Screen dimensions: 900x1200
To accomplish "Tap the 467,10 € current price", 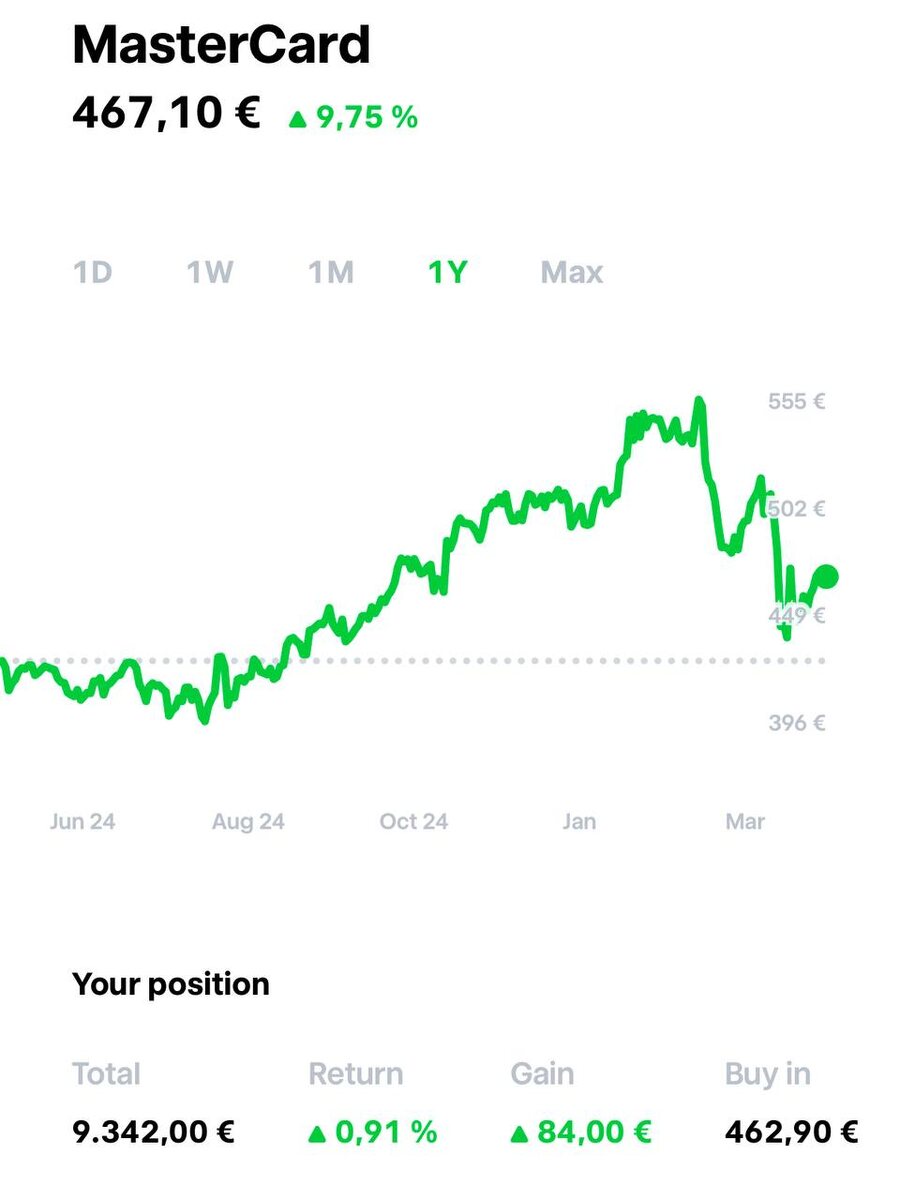I will [x=166, y=113].
